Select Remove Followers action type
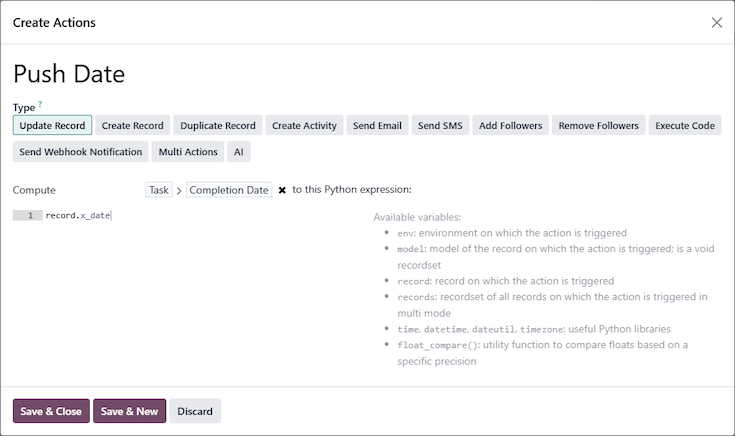735x436 pixels. coord(598,126)
